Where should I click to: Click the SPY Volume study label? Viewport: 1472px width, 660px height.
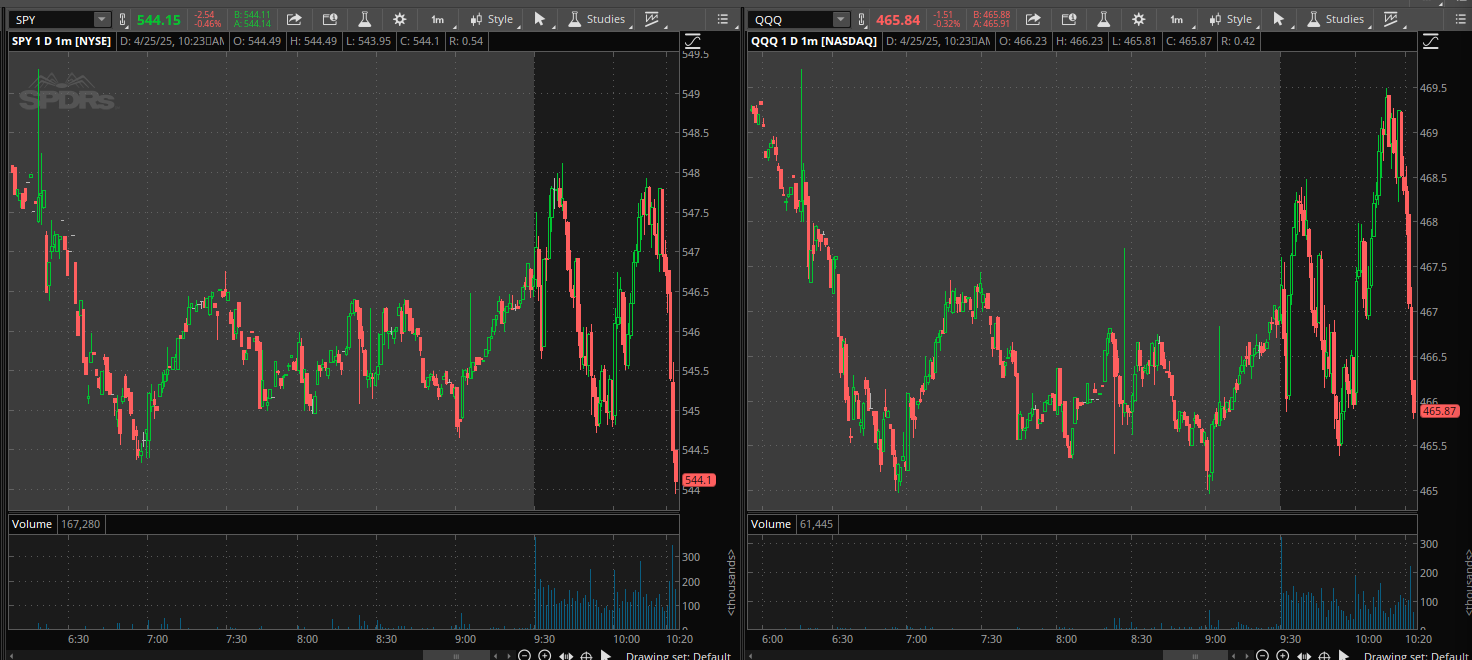pos(31,524)
